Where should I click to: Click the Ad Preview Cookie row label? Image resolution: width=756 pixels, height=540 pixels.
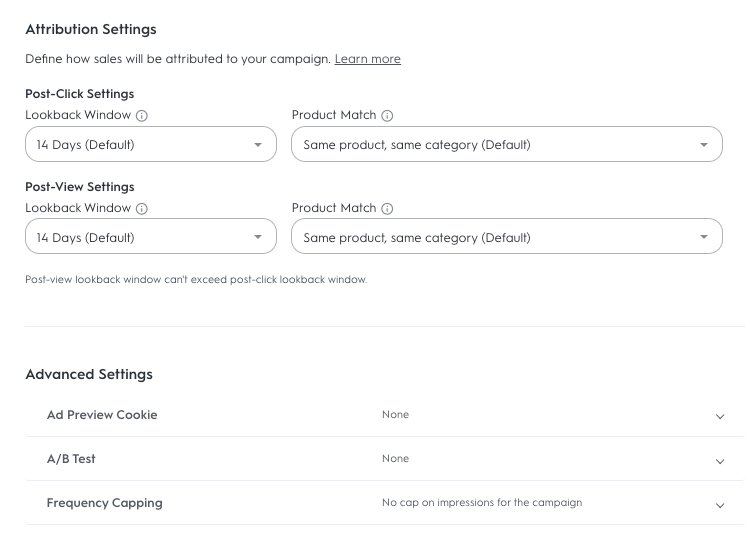pos(102,415)
